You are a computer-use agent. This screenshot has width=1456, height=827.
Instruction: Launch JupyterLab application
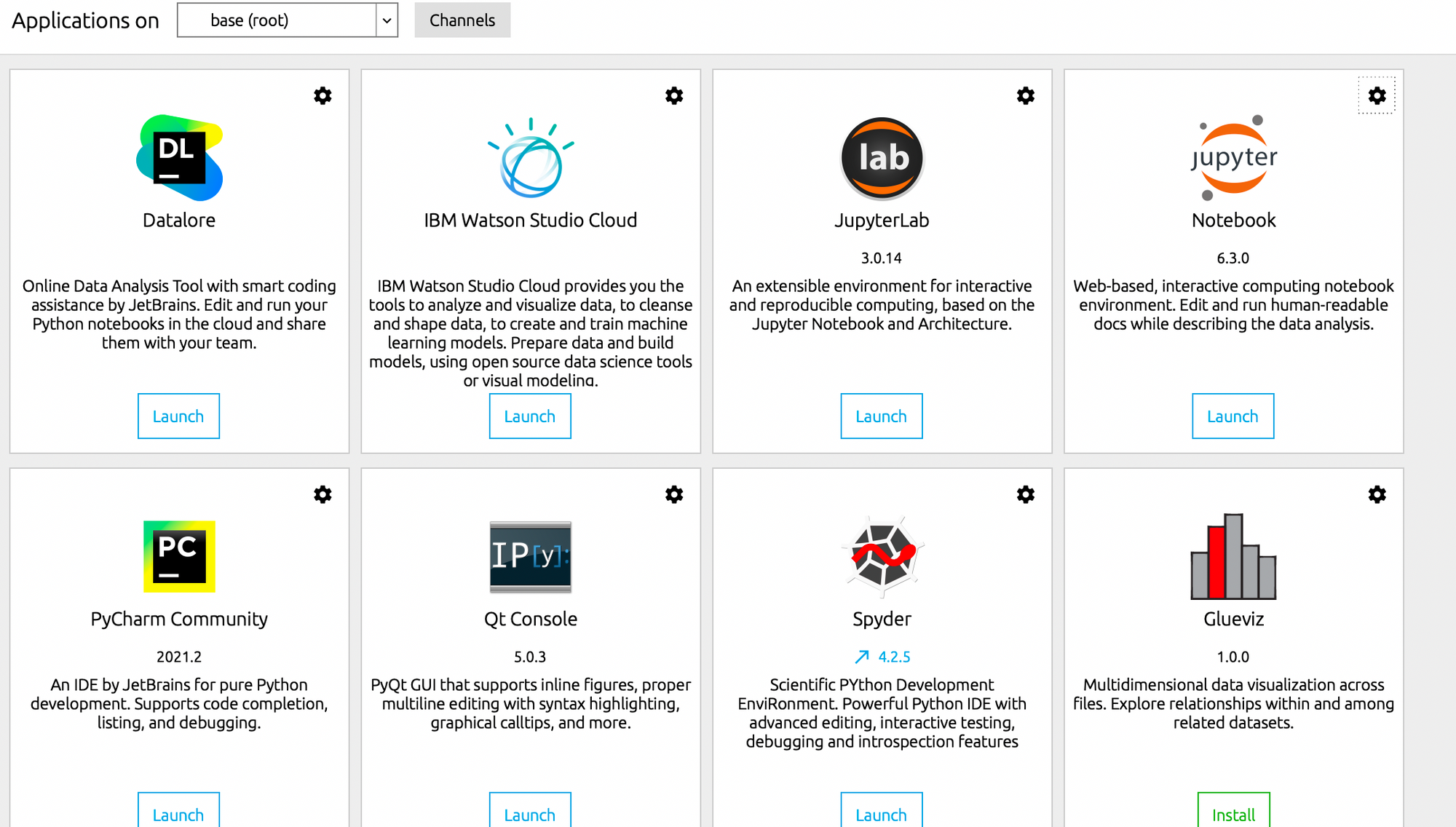pyautogui.click(x=882, y=416)
